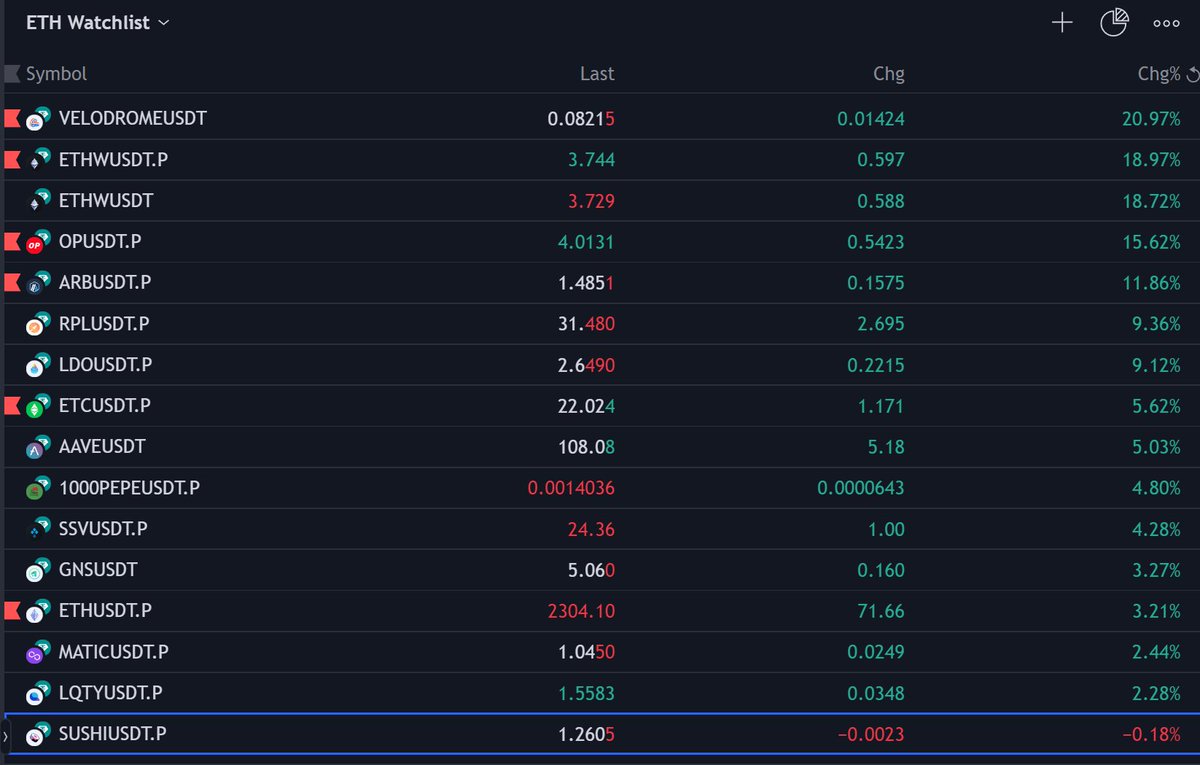The width and height of the screenshot is (1200, 765).
Task: Click the 20.97% change value
Action: [x=1151, y=118]
